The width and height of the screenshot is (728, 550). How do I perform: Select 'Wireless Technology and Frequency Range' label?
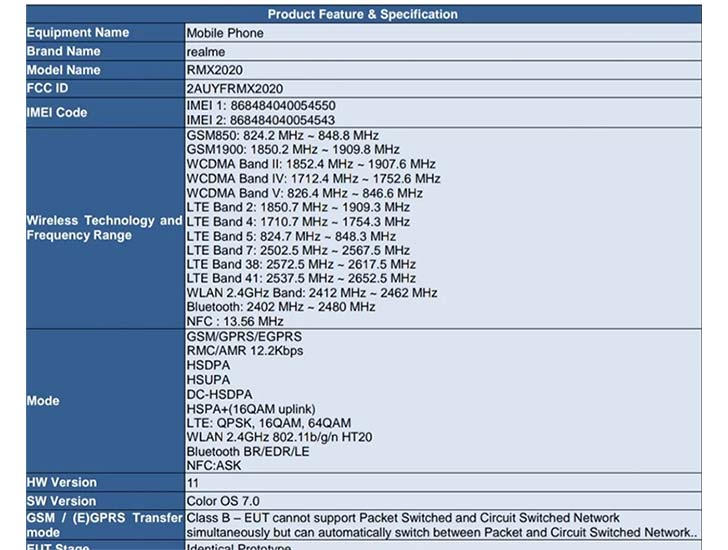click(x=104, y=227)
